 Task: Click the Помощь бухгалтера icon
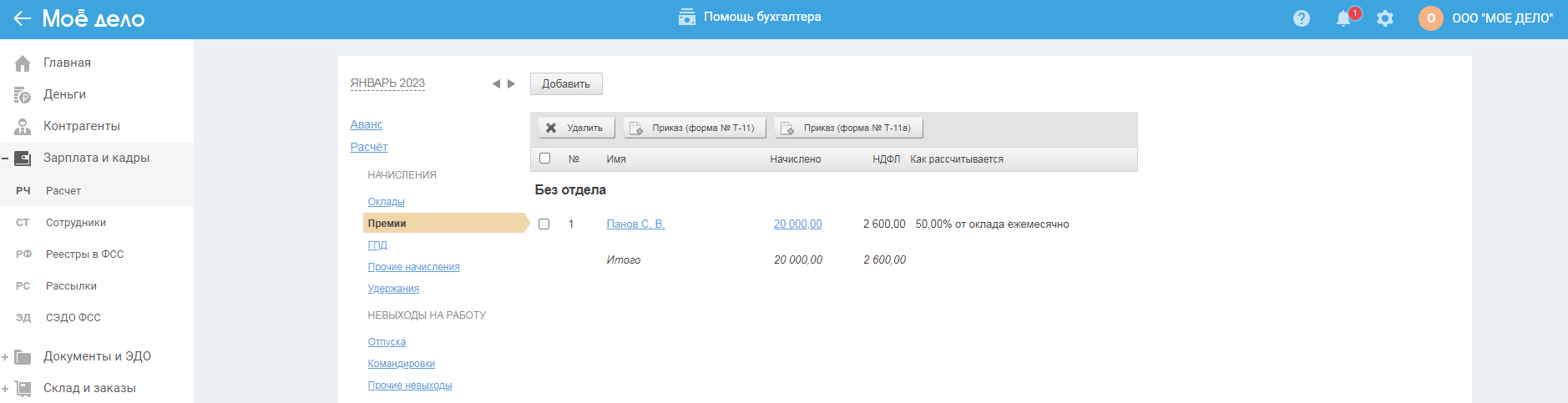pyautogui.click(x=686, y=17)
